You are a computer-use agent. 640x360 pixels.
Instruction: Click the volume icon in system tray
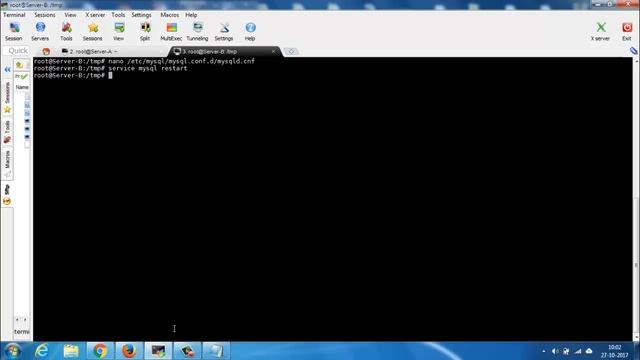[x=555, y=351]
